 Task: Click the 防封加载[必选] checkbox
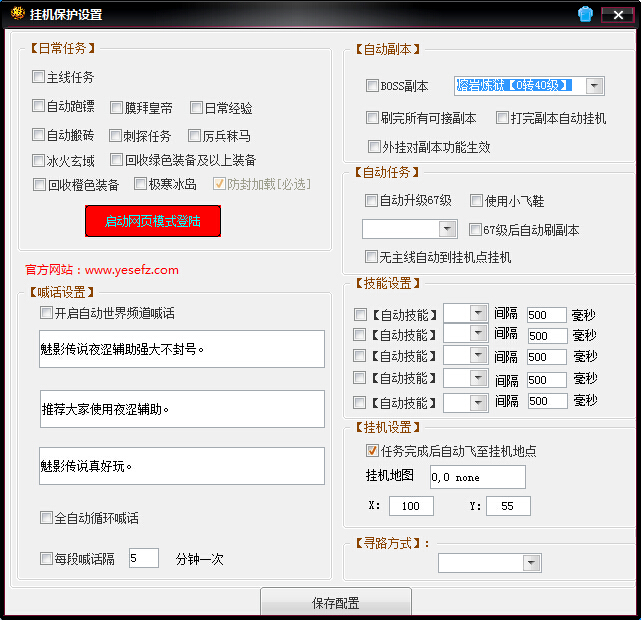pyautogui.click(x=219, y=184)
